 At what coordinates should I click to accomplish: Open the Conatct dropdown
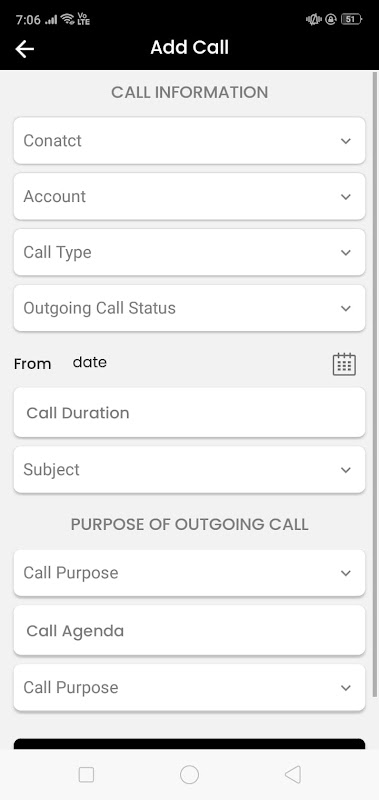[x=189, y=141]
